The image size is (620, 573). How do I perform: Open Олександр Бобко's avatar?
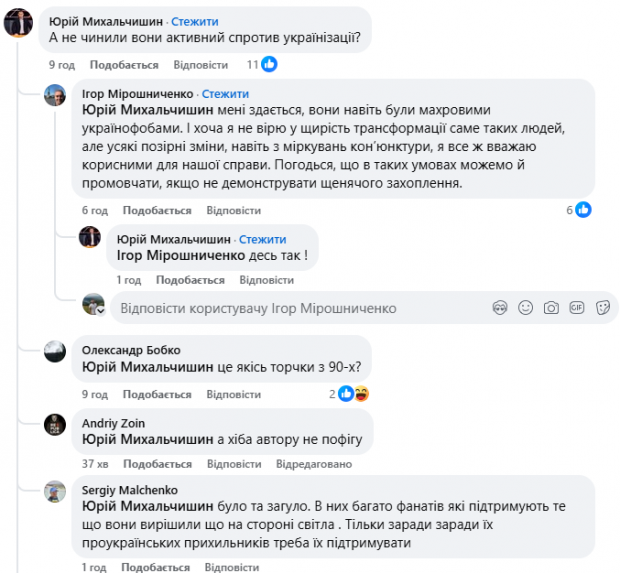55,352
